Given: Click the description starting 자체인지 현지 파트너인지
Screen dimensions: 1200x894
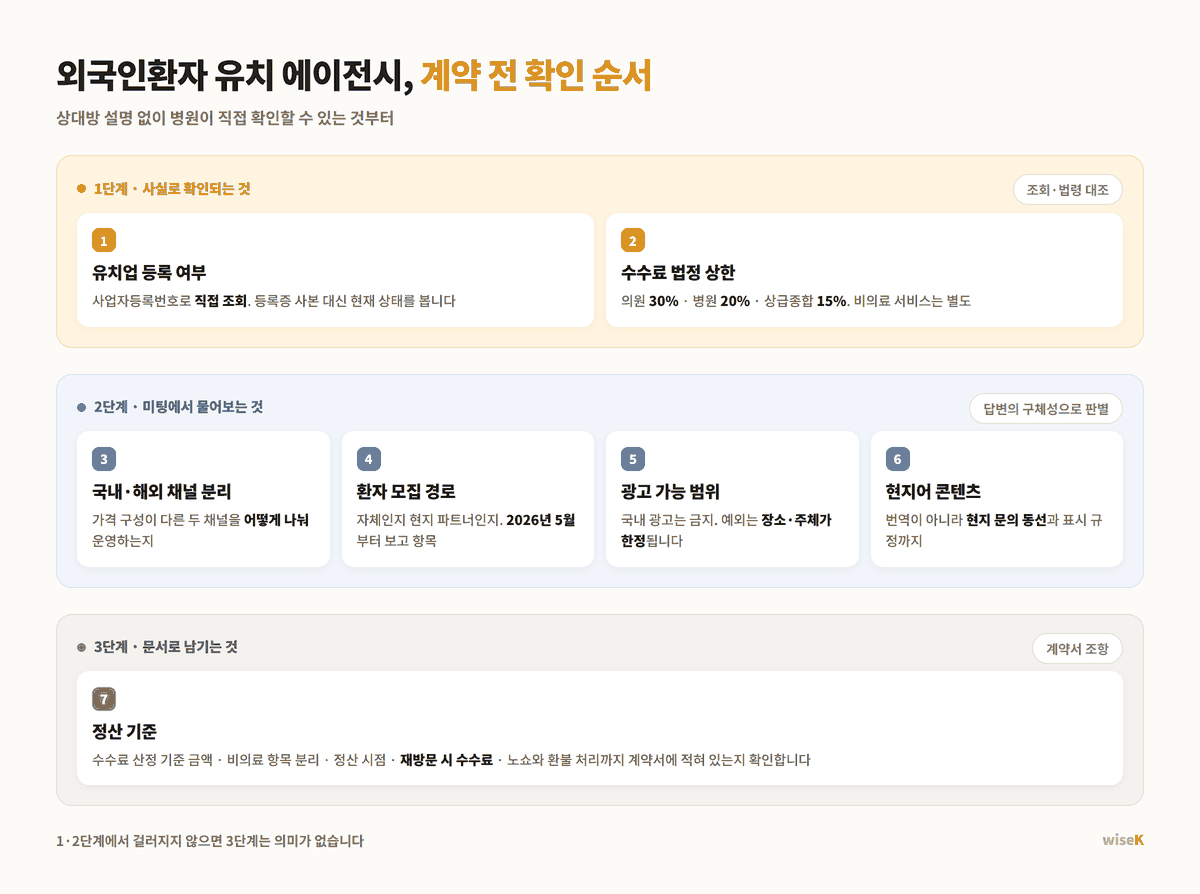Looking at the screenshot, I should (x=466, y=530).
